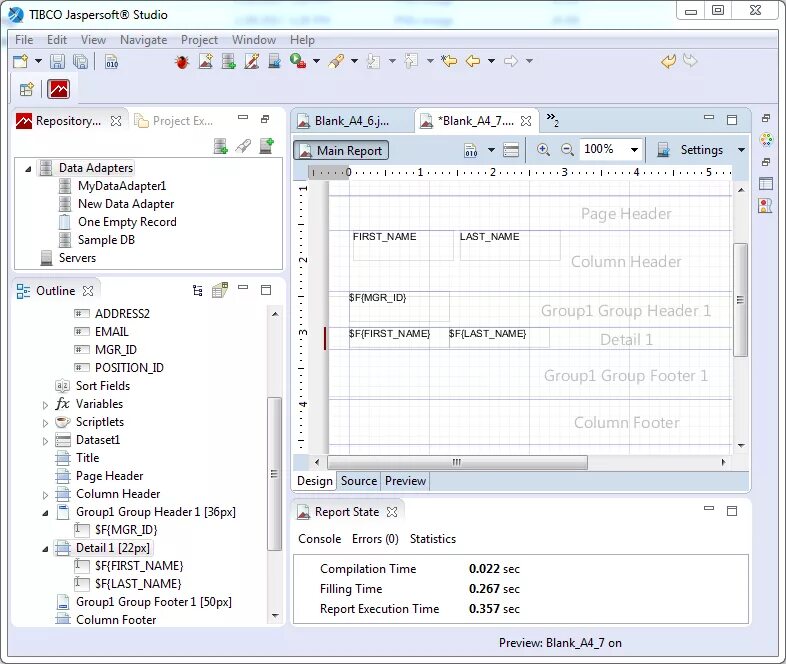786x664 pixels.
Task: Select the Servers node in Repository
Action: pyautogui.click(x=77, y=258)
